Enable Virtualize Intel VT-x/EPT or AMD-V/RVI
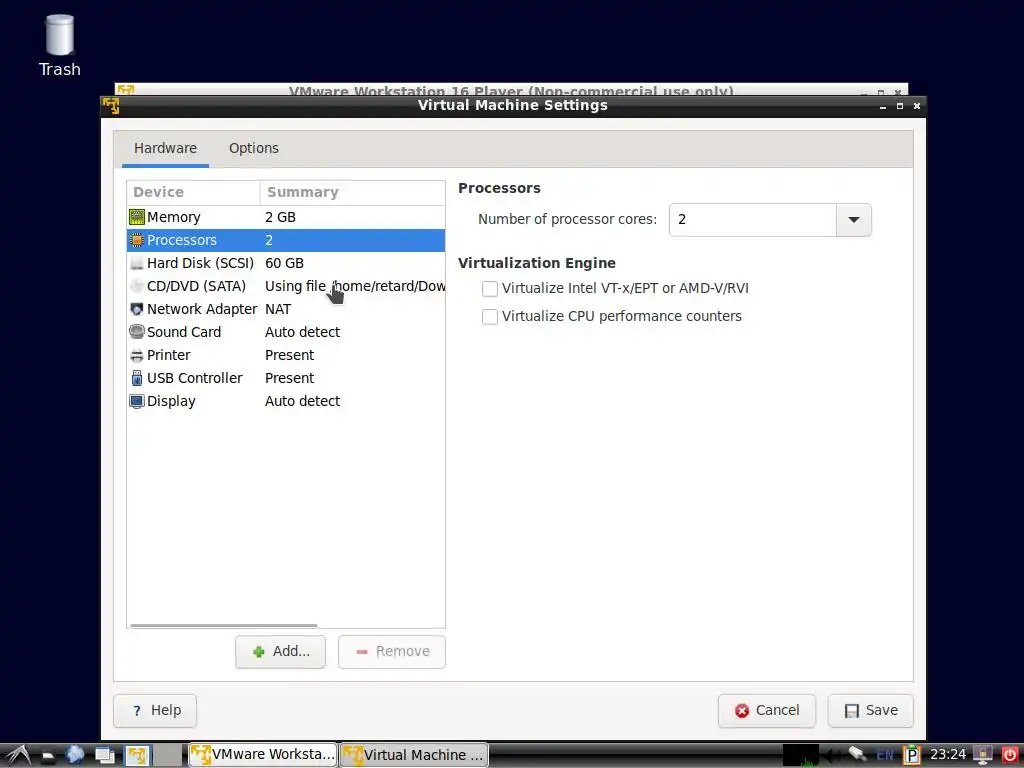1024x768 pixels. click(490, 289)
